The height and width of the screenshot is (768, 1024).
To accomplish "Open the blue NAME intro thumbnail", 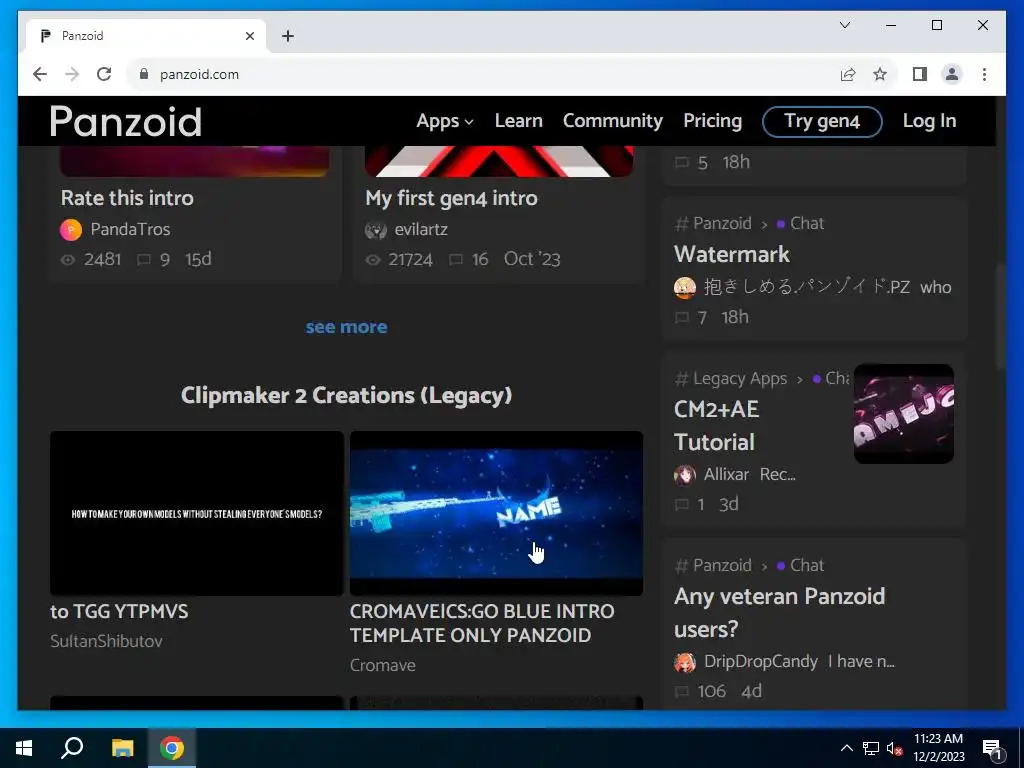I will pyautogui.click(x=496, y=513).
